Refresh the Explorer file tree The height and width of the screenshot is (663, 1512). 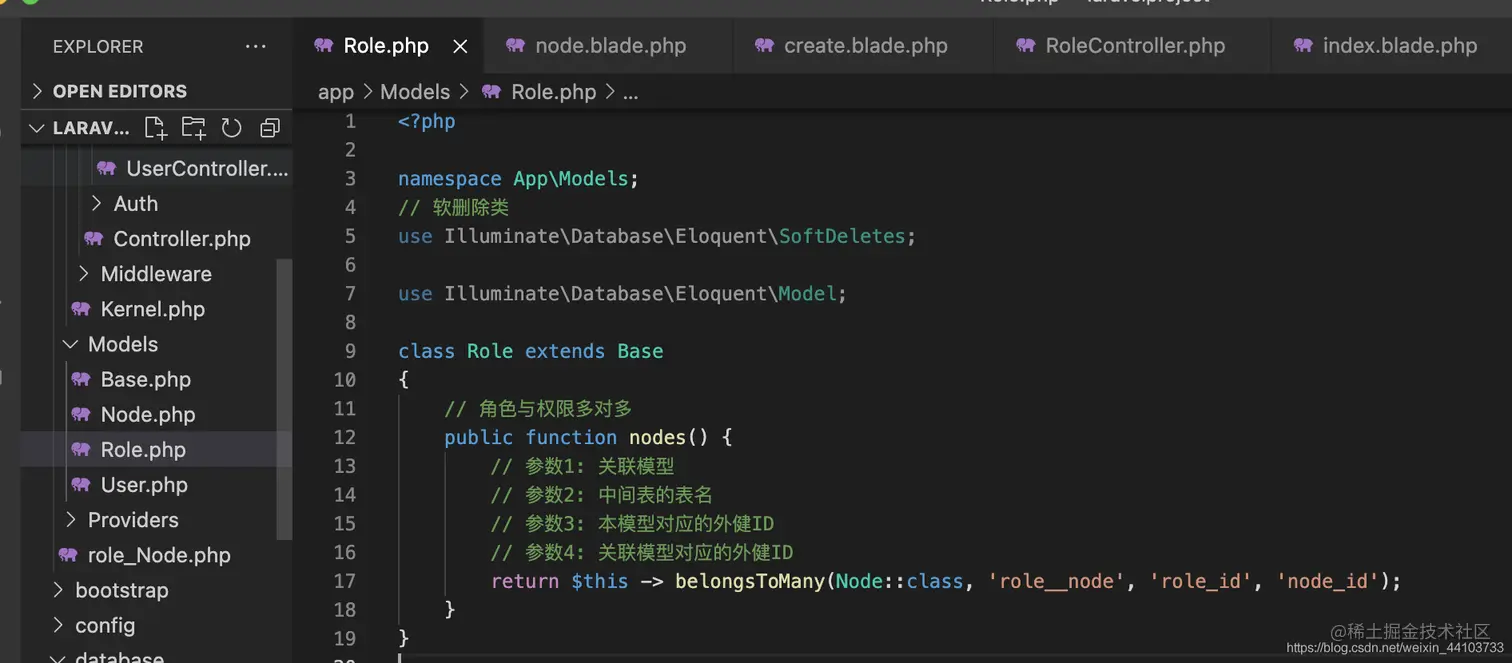click(232, 128)
